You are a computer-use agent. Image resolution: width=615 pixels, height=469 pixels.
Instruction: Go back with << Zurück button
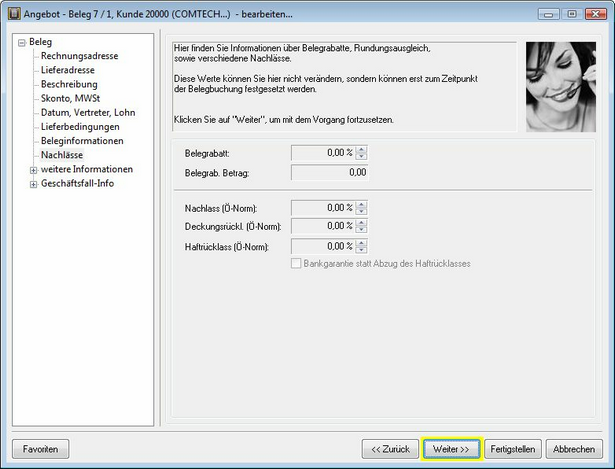[390, 449]
